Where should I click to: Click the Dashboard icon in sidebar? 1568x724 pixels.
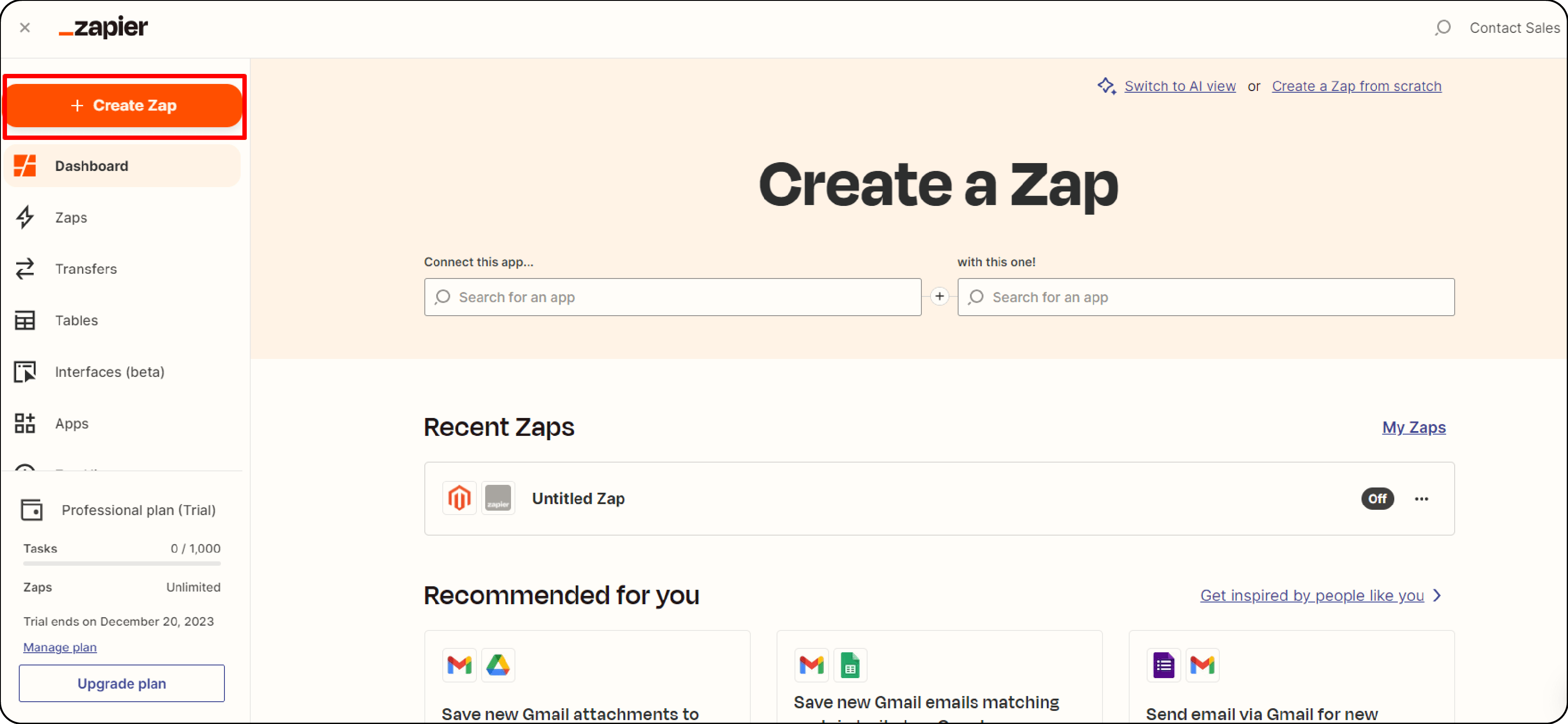click(x=25, y=166)
